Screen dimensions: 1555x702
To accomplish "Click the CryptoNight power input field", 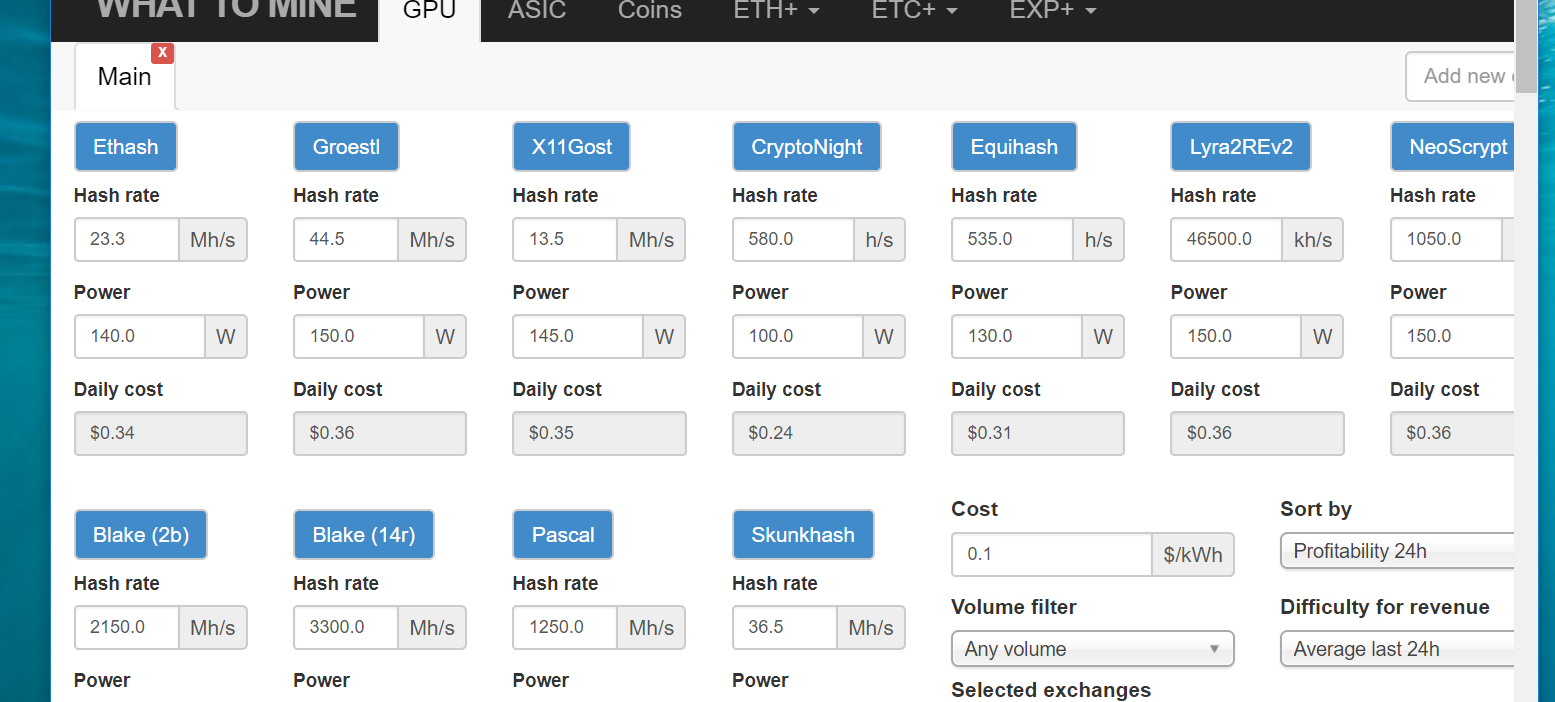I will click(797, 337).
